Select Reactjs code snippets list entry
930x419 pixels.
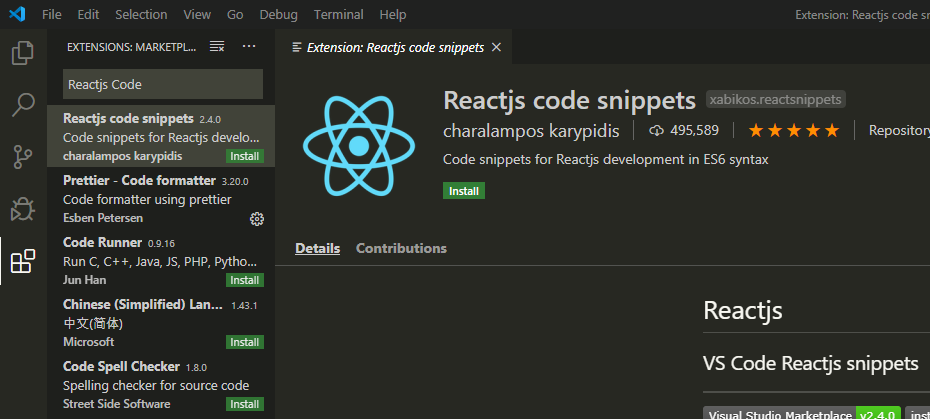click(161, 136)
